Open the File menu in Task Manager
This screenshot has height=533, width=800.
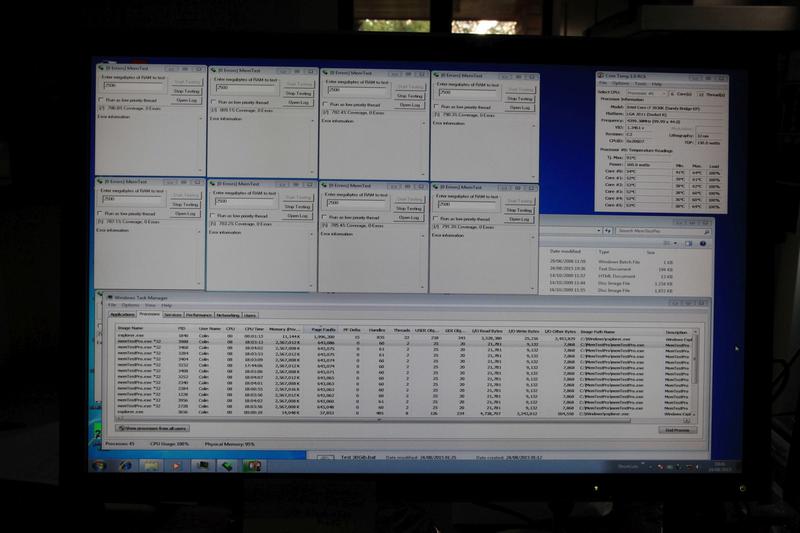pos(112,305)
